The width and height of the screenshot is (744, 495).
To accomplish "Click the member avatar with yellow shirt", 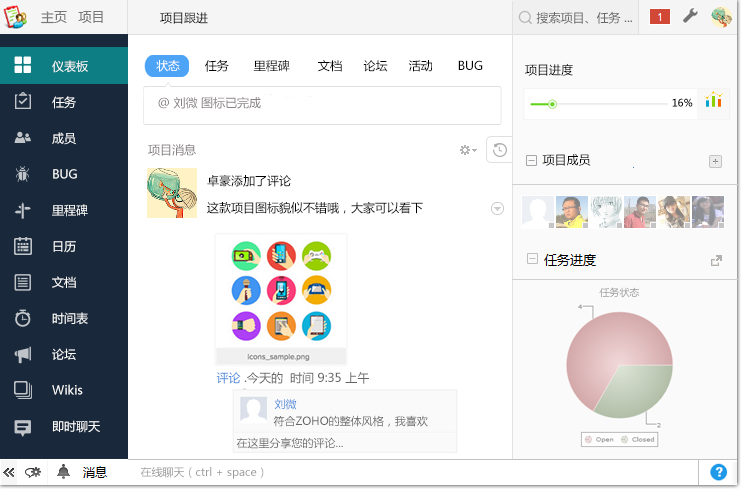I will (572, 212).
